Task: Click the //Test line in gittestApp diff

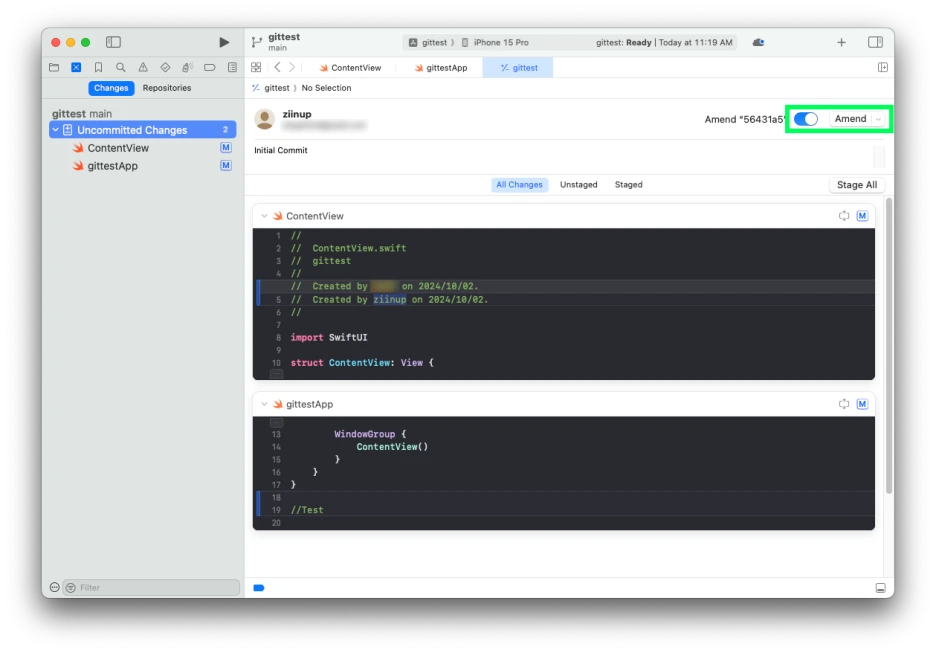Action: coord(307,510)
